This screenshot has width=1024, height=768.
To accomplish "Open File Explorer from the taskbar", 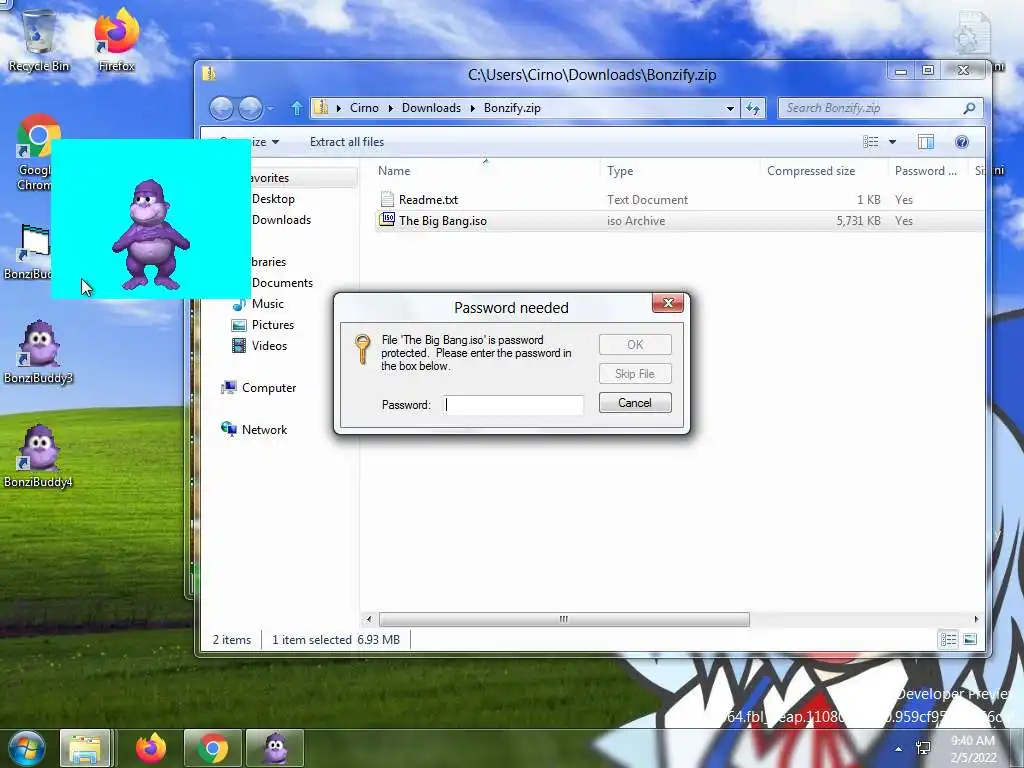I will (x=85, y=748).
